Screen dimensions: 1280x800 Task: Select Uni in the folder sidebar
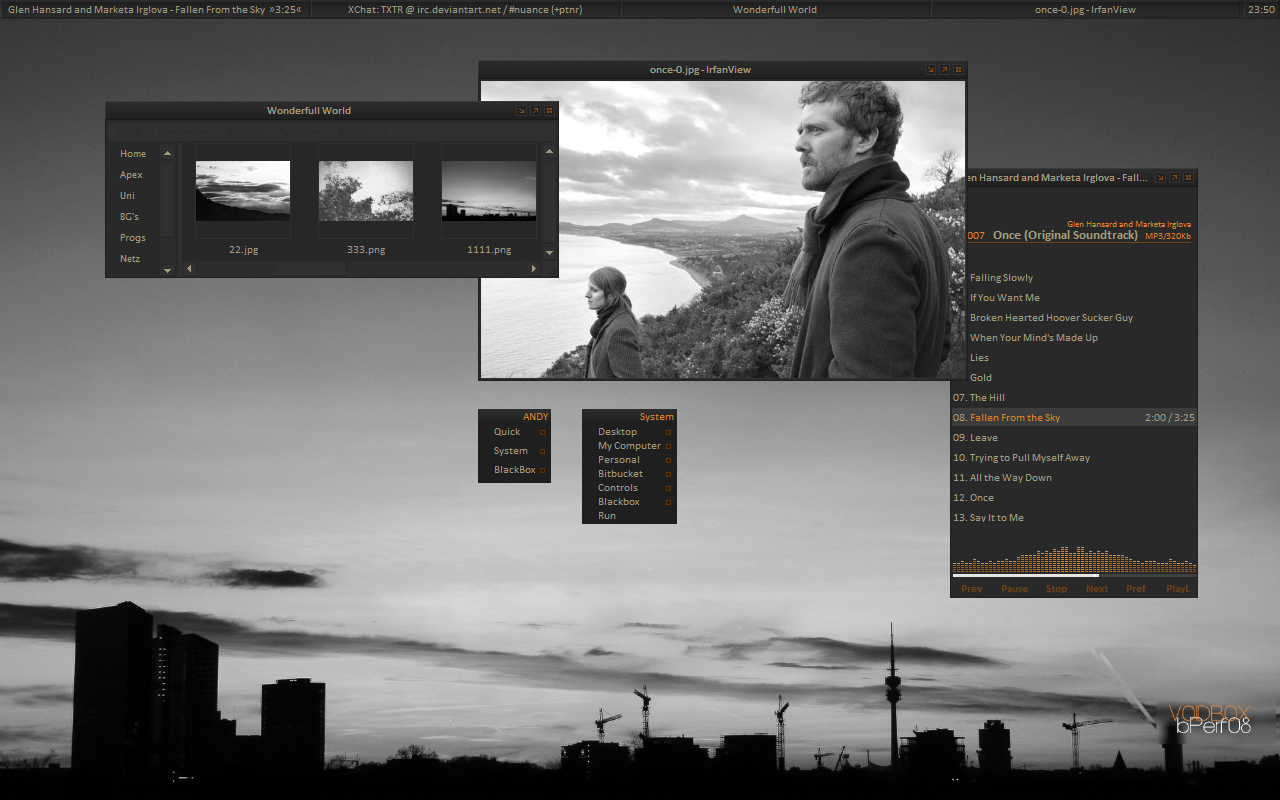tap(127, 196)
